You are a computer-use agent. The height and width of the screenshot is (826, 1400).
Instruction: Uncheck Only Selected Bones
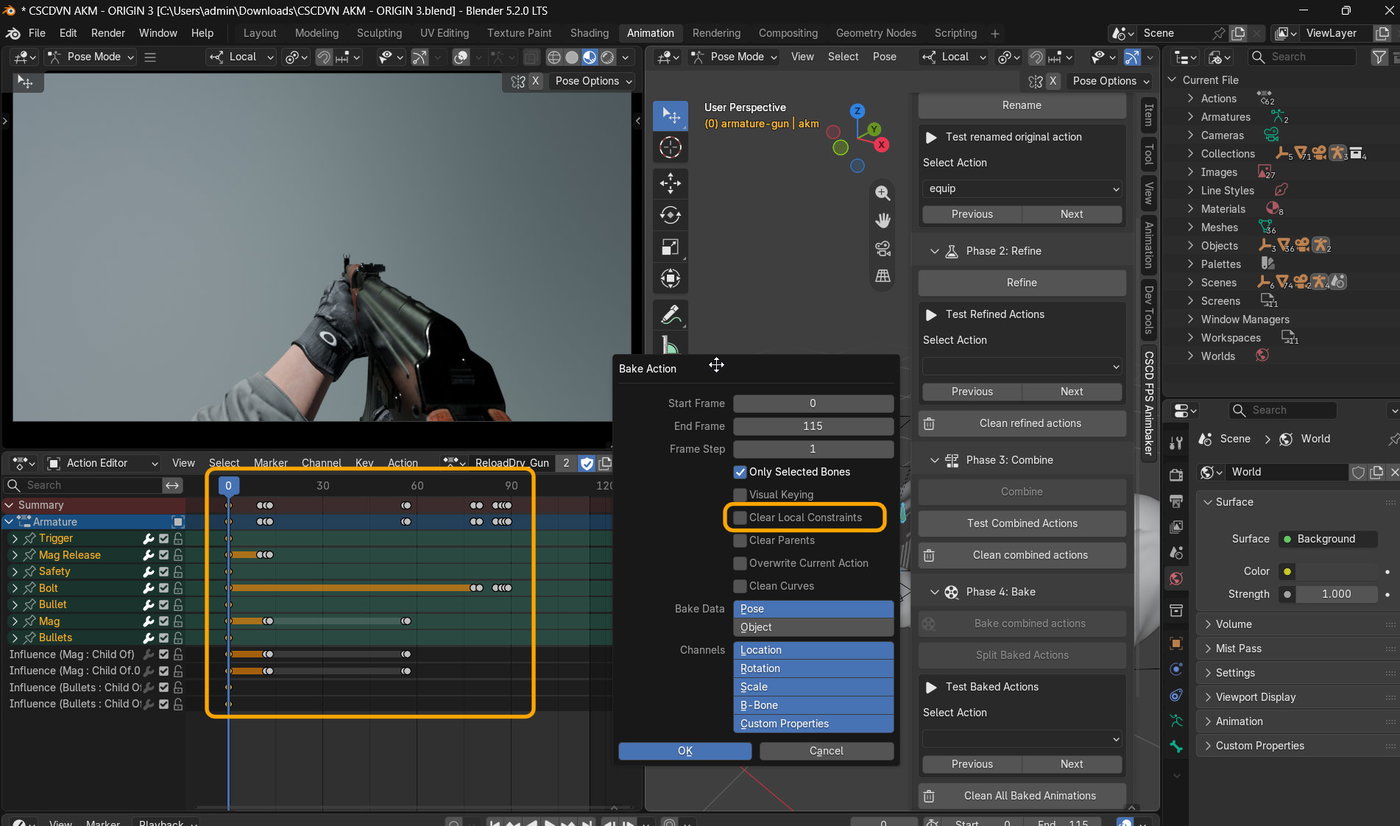740,472
